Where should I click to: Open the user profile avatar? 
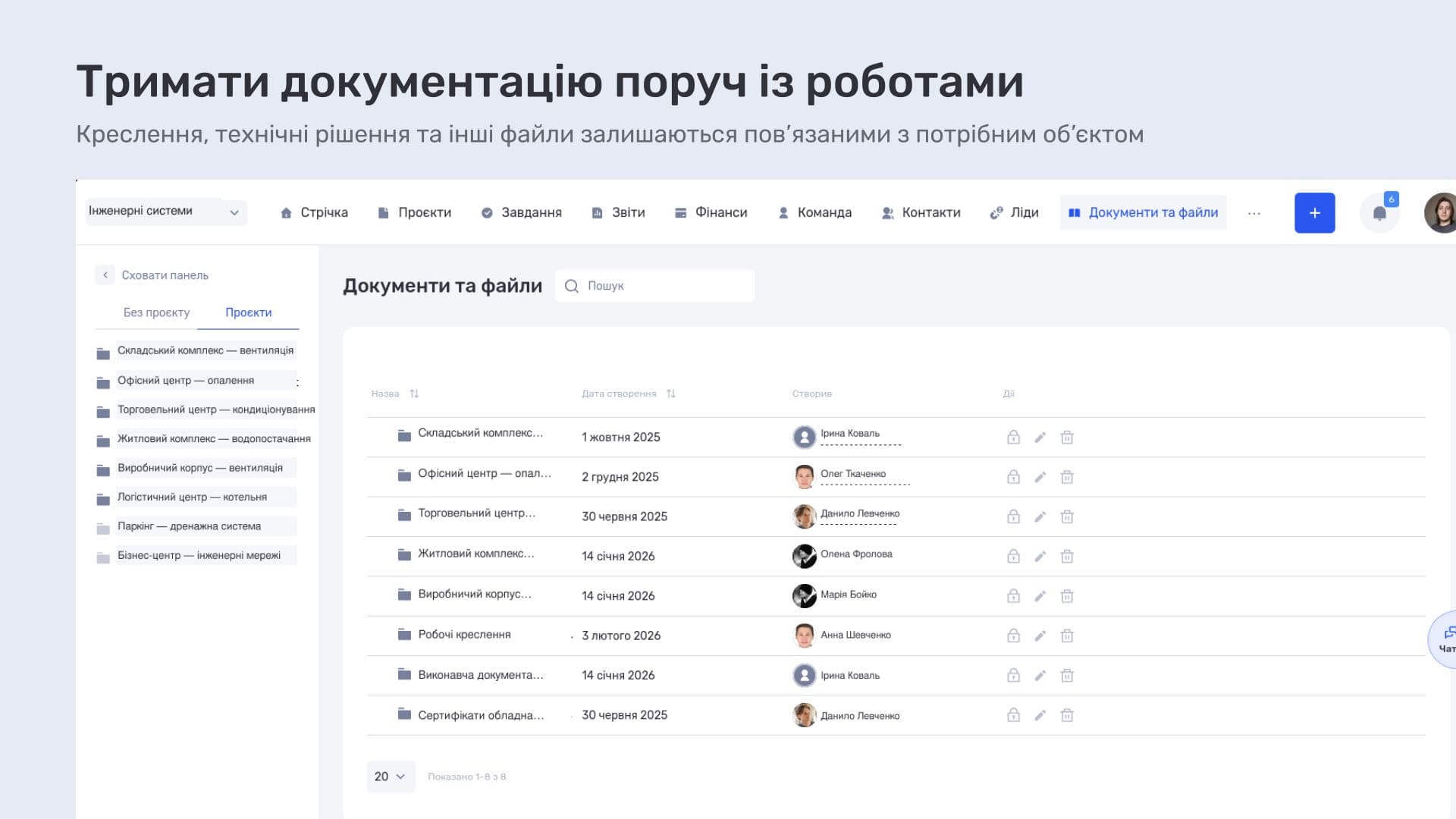(1440, 213)
